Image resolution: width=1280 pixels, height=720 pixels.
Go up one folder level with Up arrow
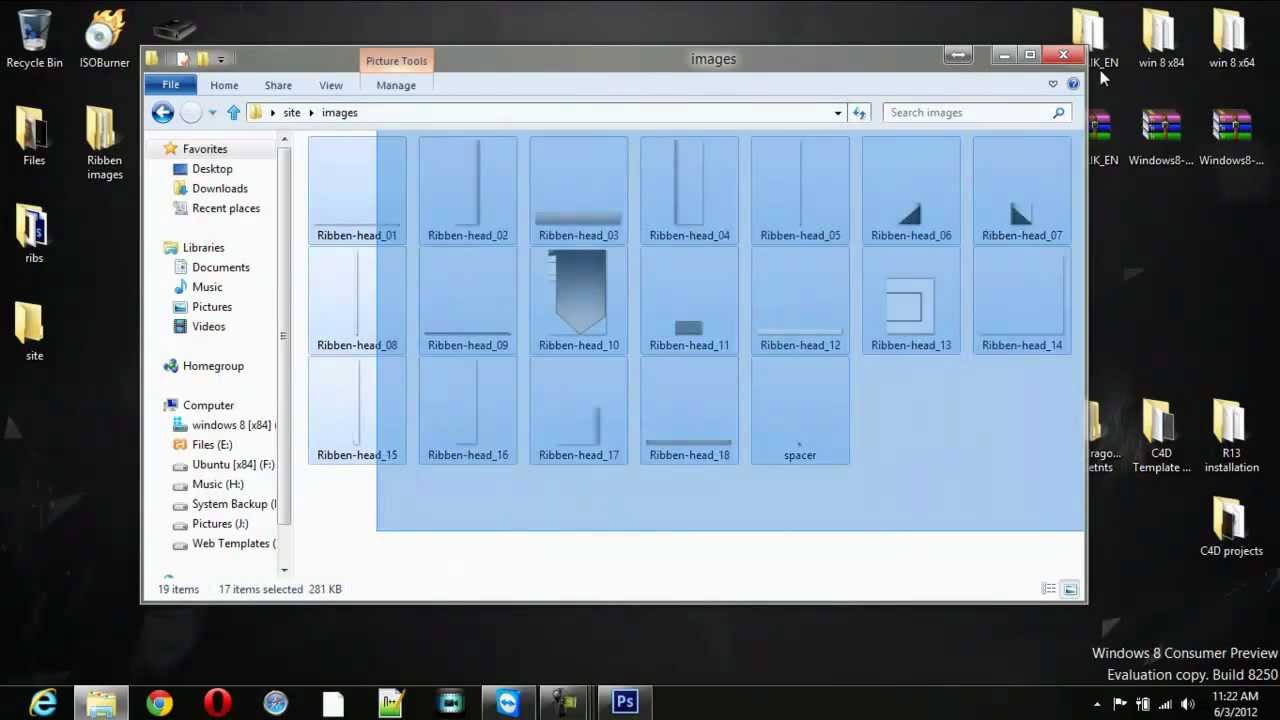233,112
